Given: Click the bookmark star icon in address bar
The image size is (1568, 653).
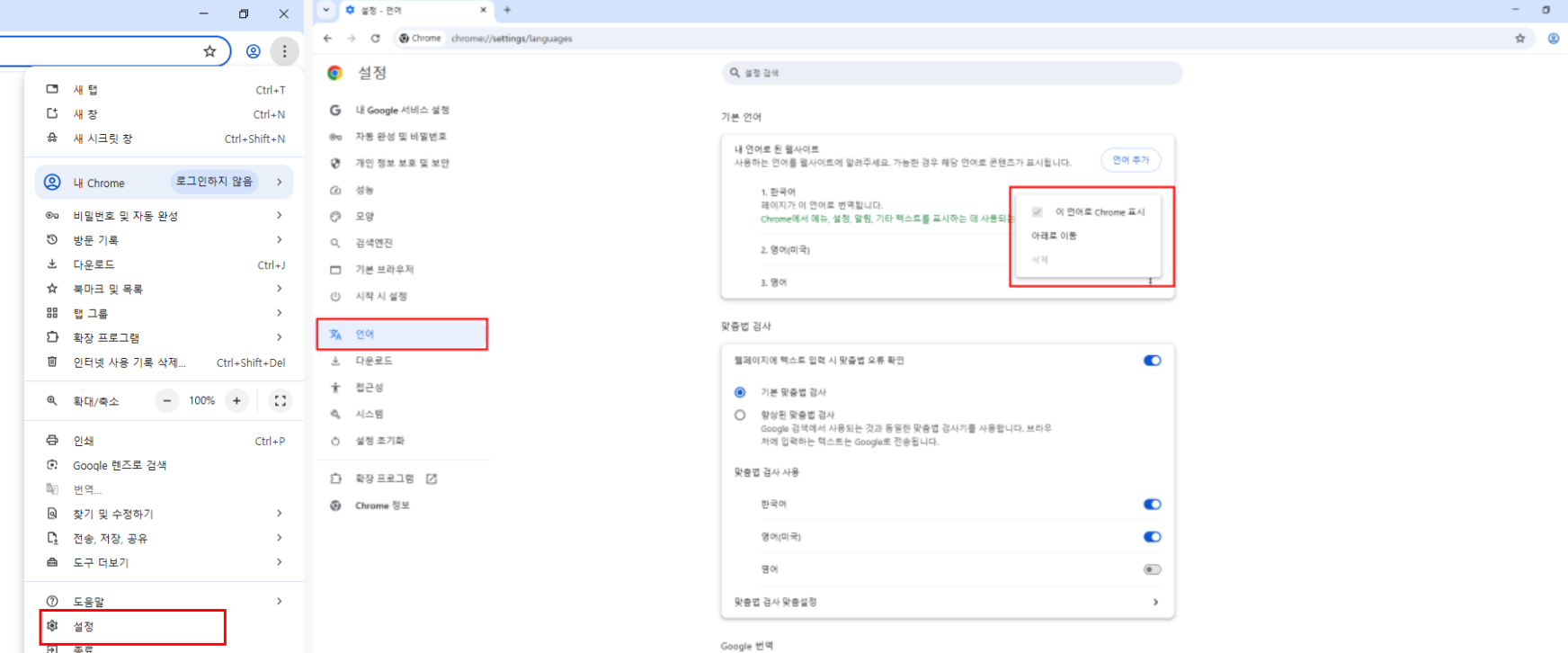Looking at the screenshot, I should pos(209,51).
